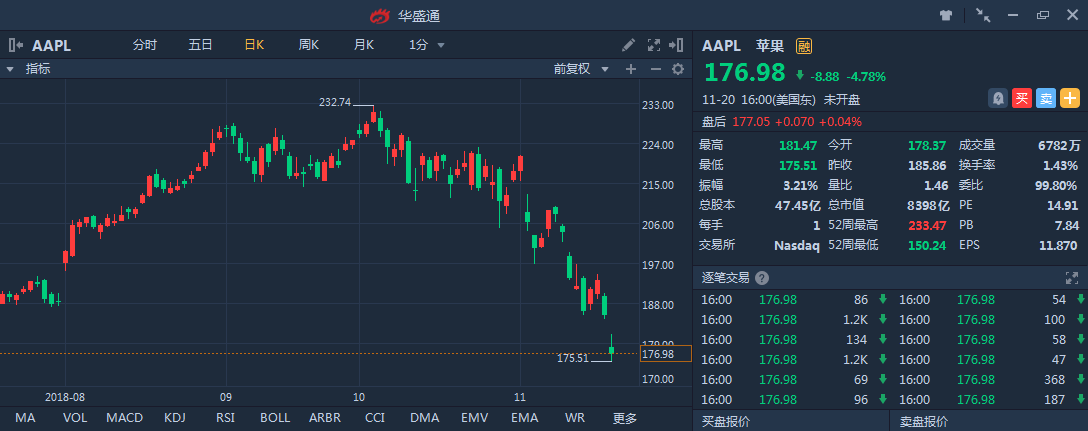Click the 176.98 current price axis marker
Screen dimensions: 1088x431
[x=665, y=354]
